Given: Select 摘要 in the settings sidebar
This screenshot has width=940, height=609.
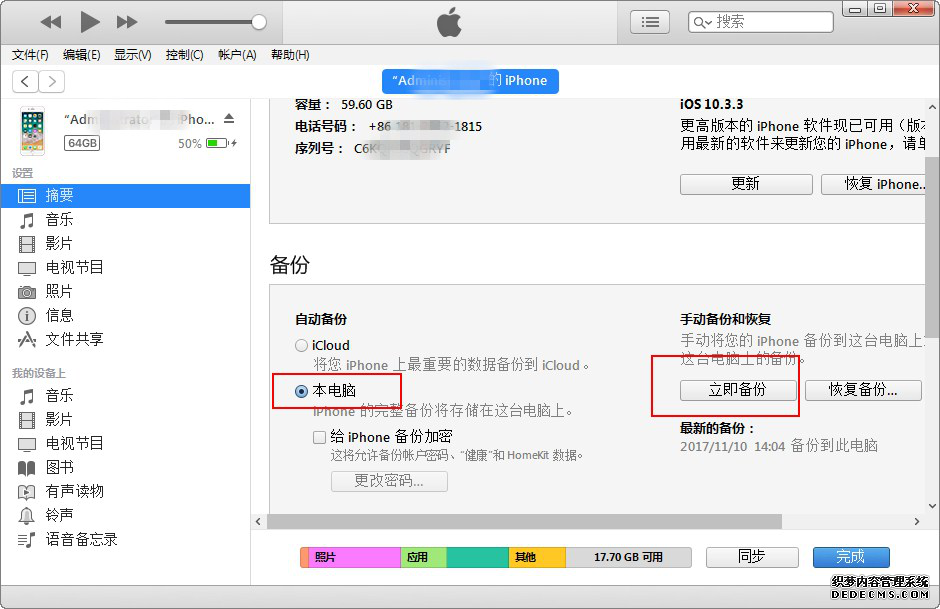Looking at the screenshot, I should coord(125,196).
